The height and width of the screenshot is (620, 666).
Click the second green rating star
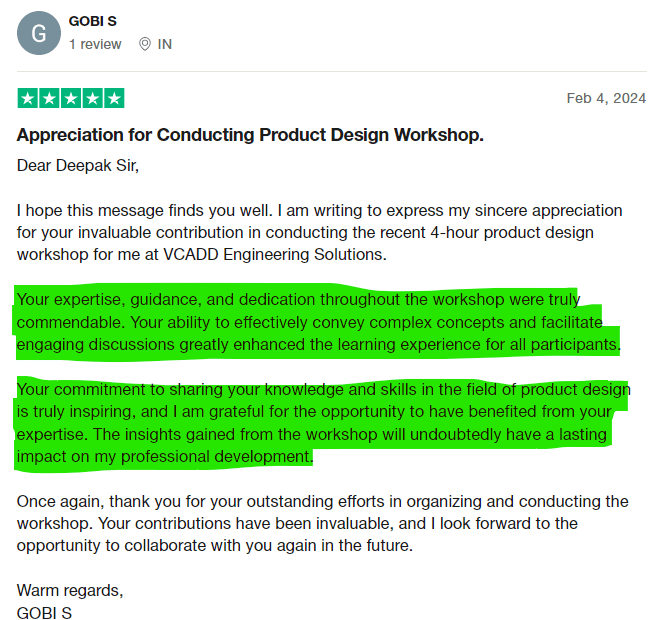tap(49, 98)
